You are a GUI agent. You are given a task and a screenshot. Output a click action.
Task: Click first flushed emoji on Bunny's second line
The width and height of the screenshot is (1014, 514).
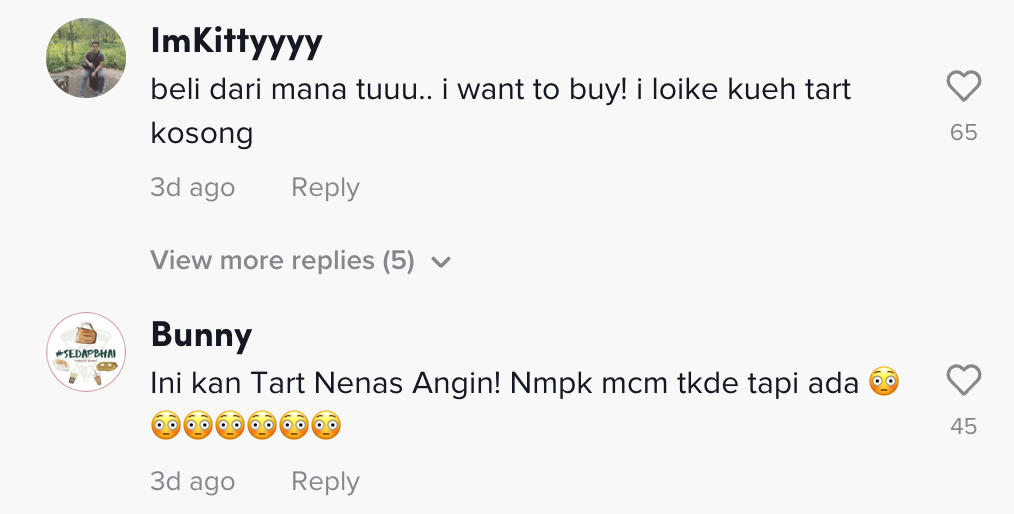pos(166,426)
